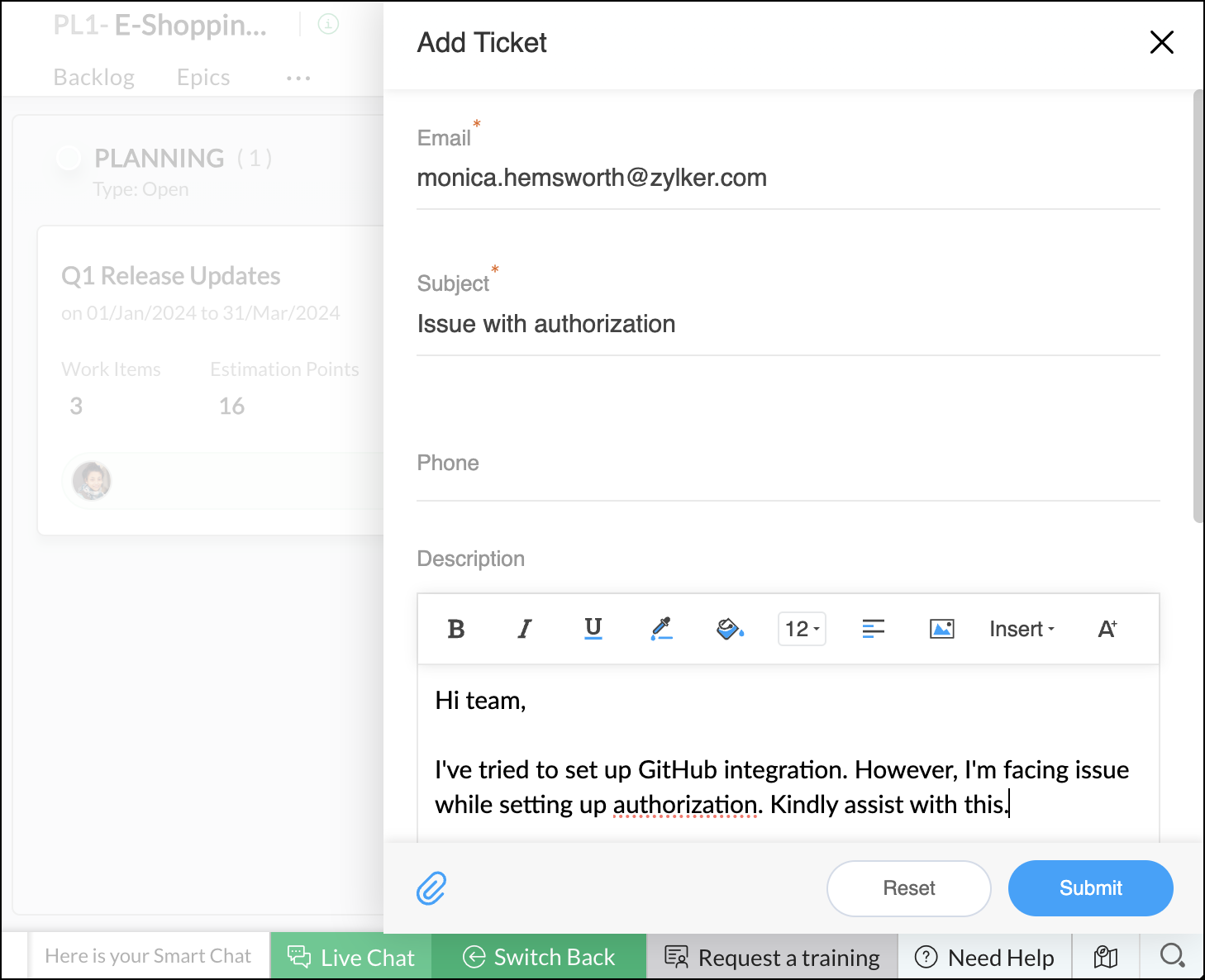
Task: Click the project info icon
Action: [329, 24]
